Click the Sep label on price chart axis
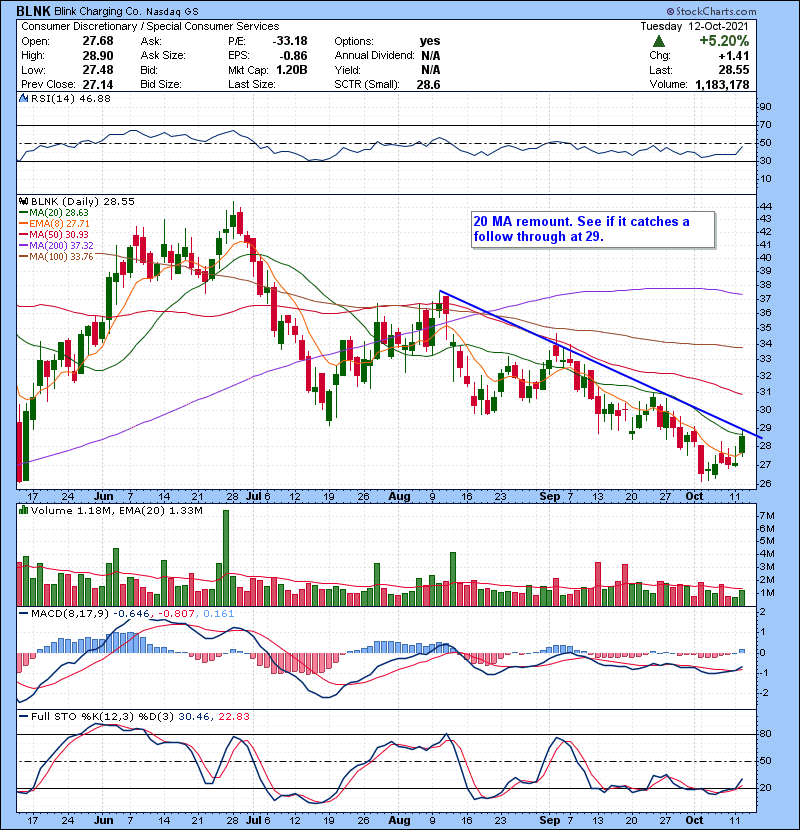 click(550, 496)
